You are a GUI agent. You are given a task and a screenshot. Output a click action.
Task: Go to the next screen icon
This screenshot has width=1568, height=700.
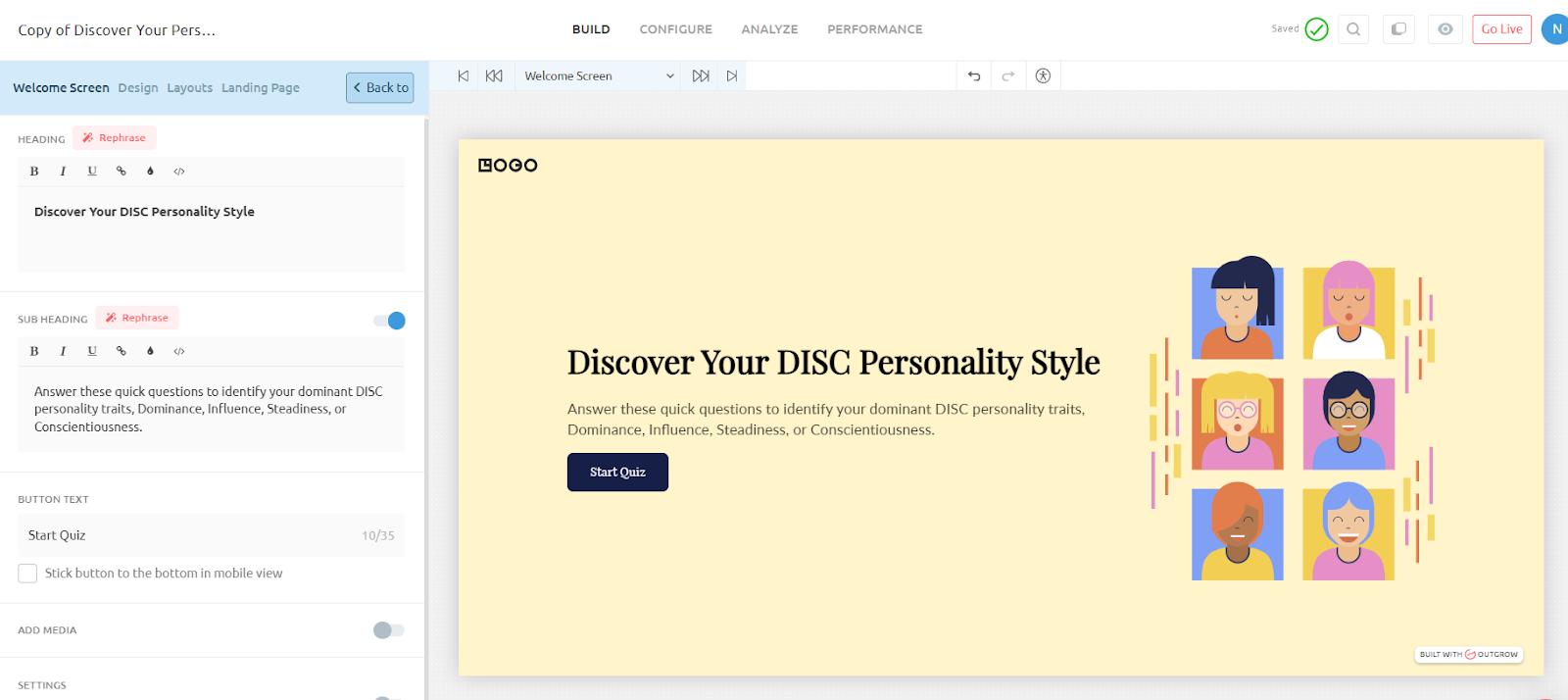coord(701,76)
